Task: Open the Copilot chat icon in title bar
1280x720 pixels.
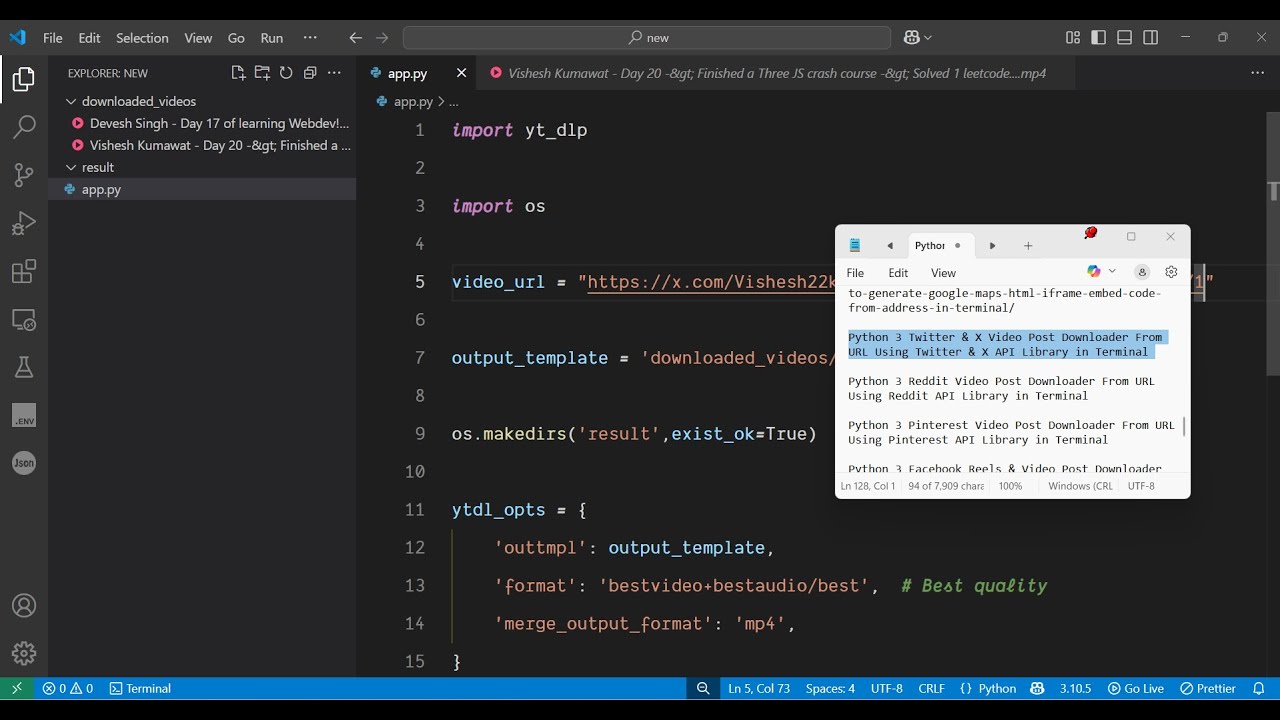Action: pyautogui.click(x=911, y=38)
